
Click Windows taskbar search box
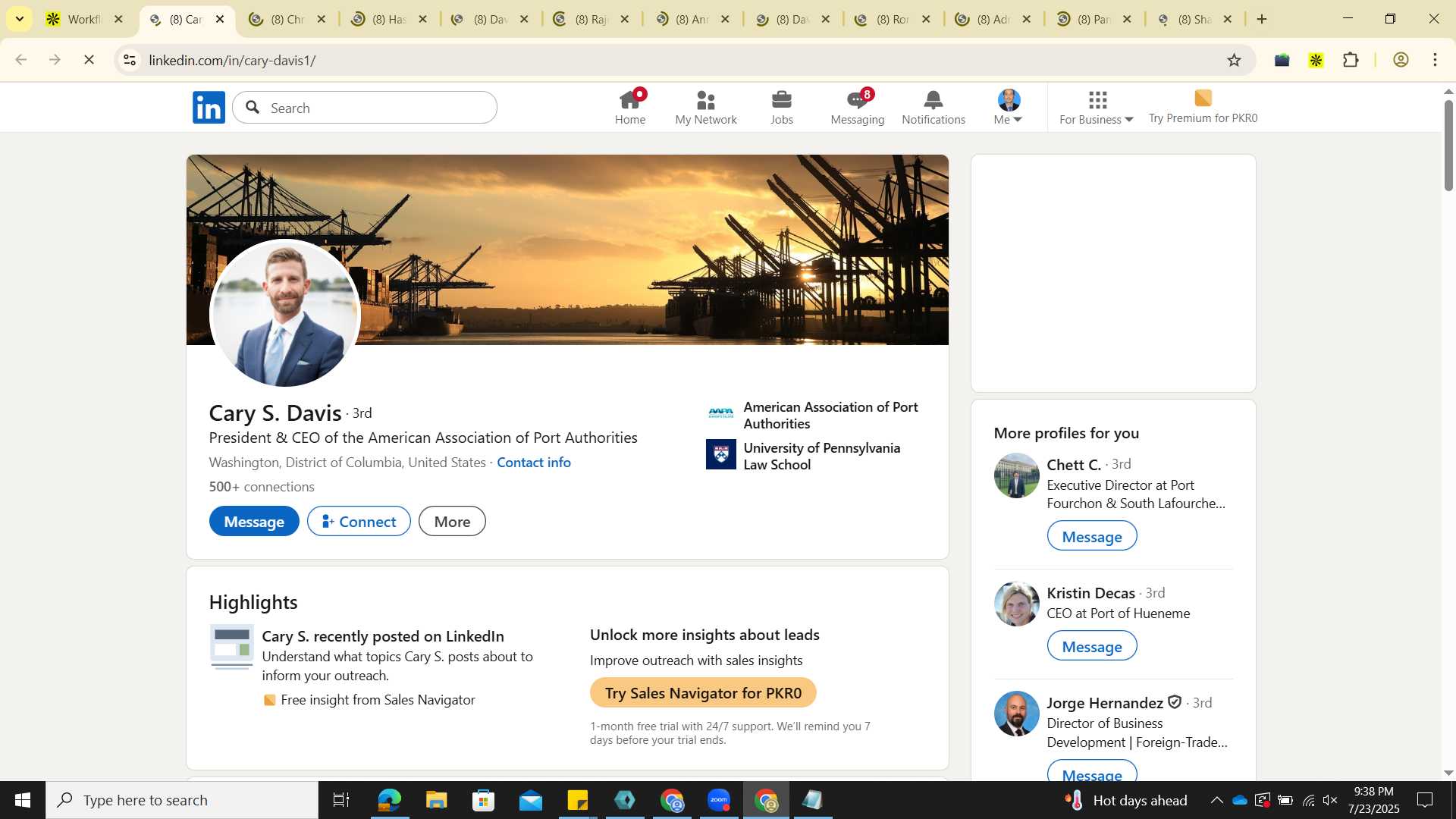coord(182,800)
